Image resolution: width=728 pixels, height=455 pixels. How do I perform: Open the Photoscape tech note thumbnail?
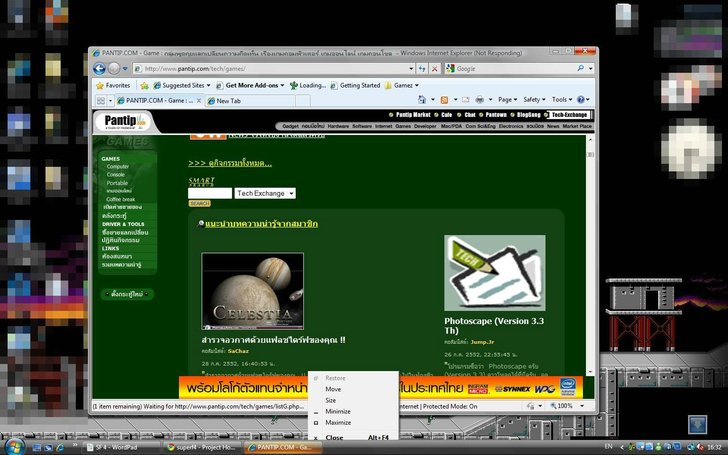point(495,273)
